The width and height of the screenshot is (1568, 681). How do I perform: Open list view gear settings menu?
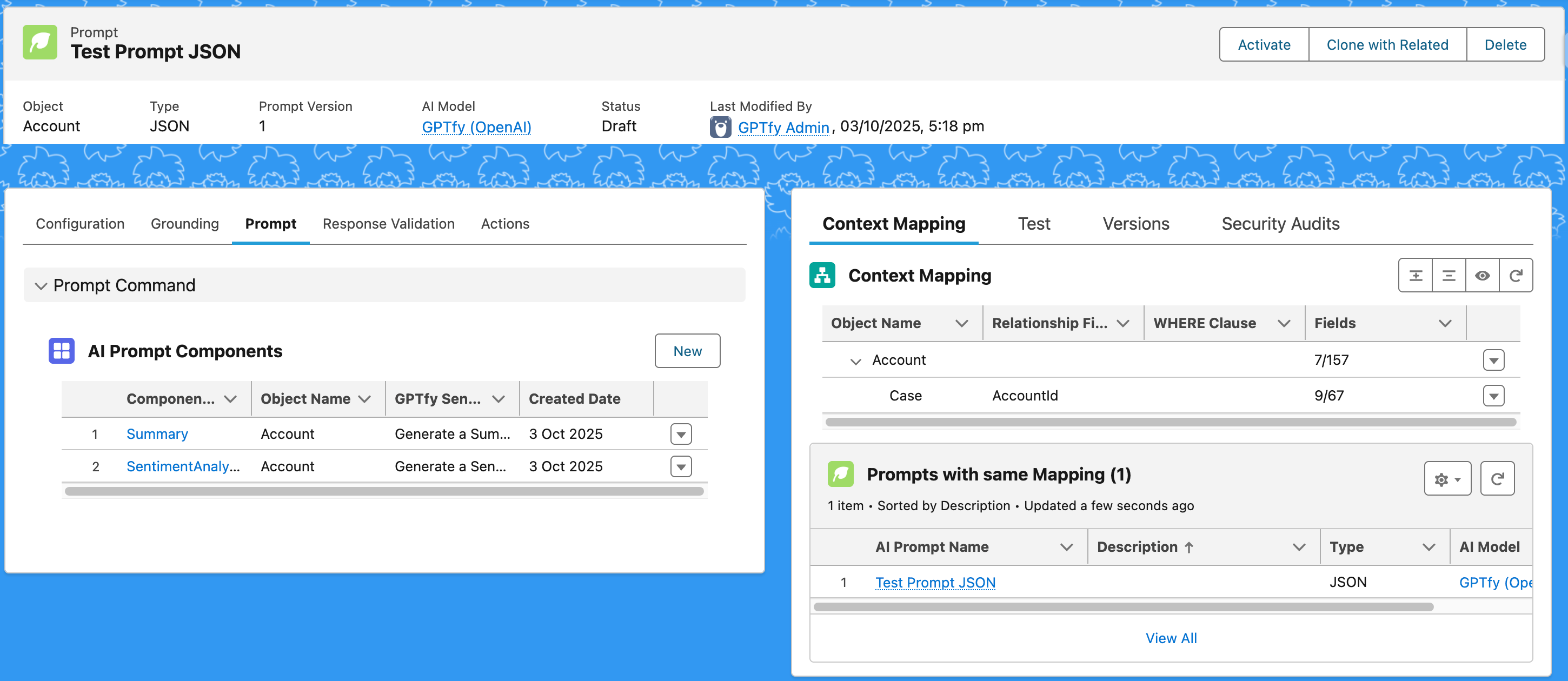[x=1447, y=479]
